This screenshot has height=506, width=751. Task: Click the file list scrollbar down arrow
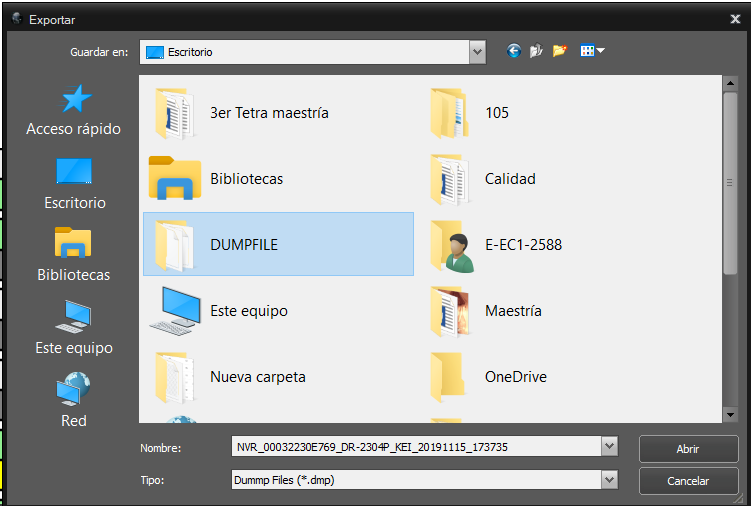point(730,415)
